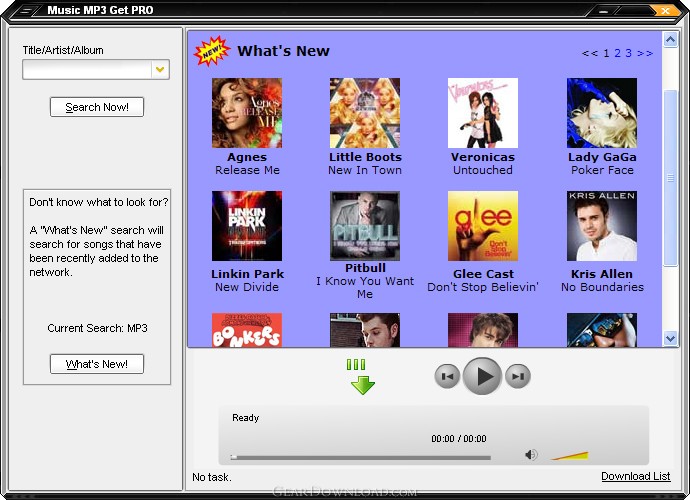
Task: Go to results page 3
Action: coord(628,53)
